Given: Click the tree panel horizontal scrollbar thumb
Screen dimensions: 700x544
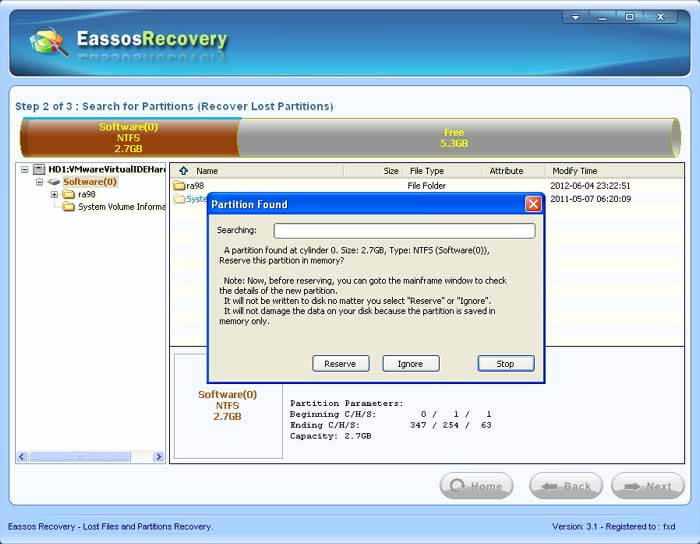Looking at the screenshot, I should point(80,457).
